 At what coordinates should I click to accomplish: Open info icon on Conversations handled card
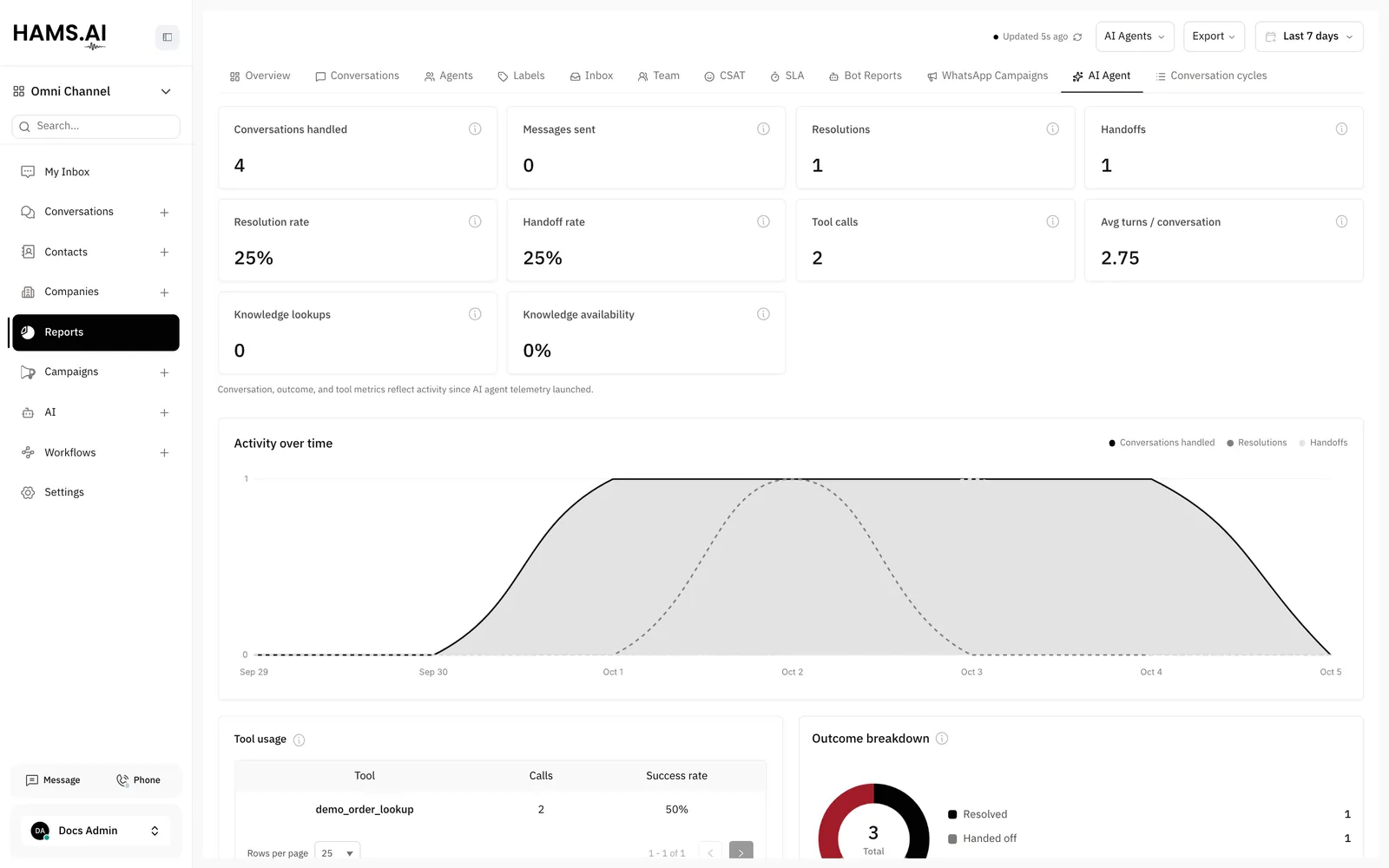pyautogui.click(x=475, y=129)
